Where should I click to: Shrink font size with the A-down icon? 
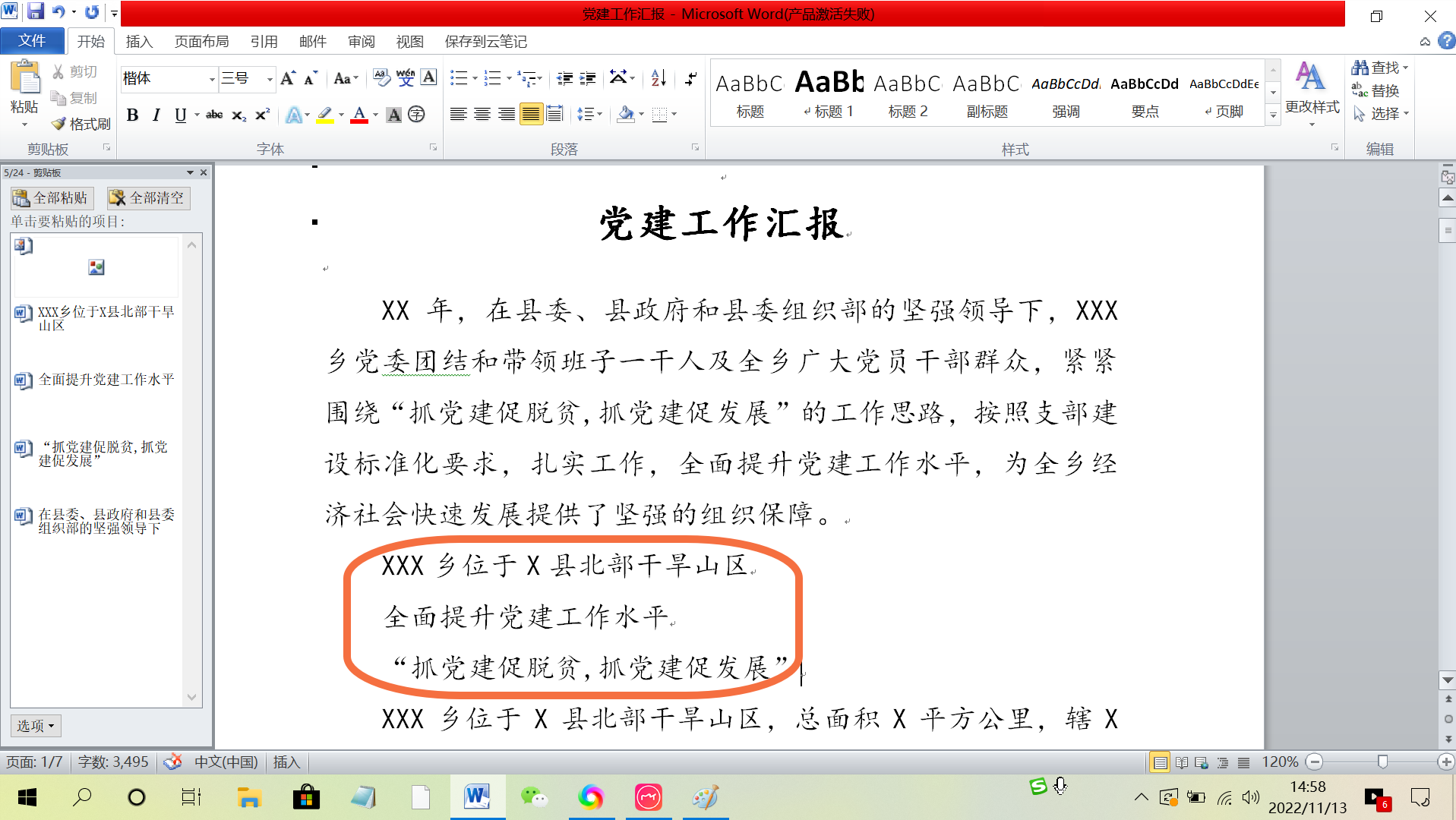(x=310, y=78)
